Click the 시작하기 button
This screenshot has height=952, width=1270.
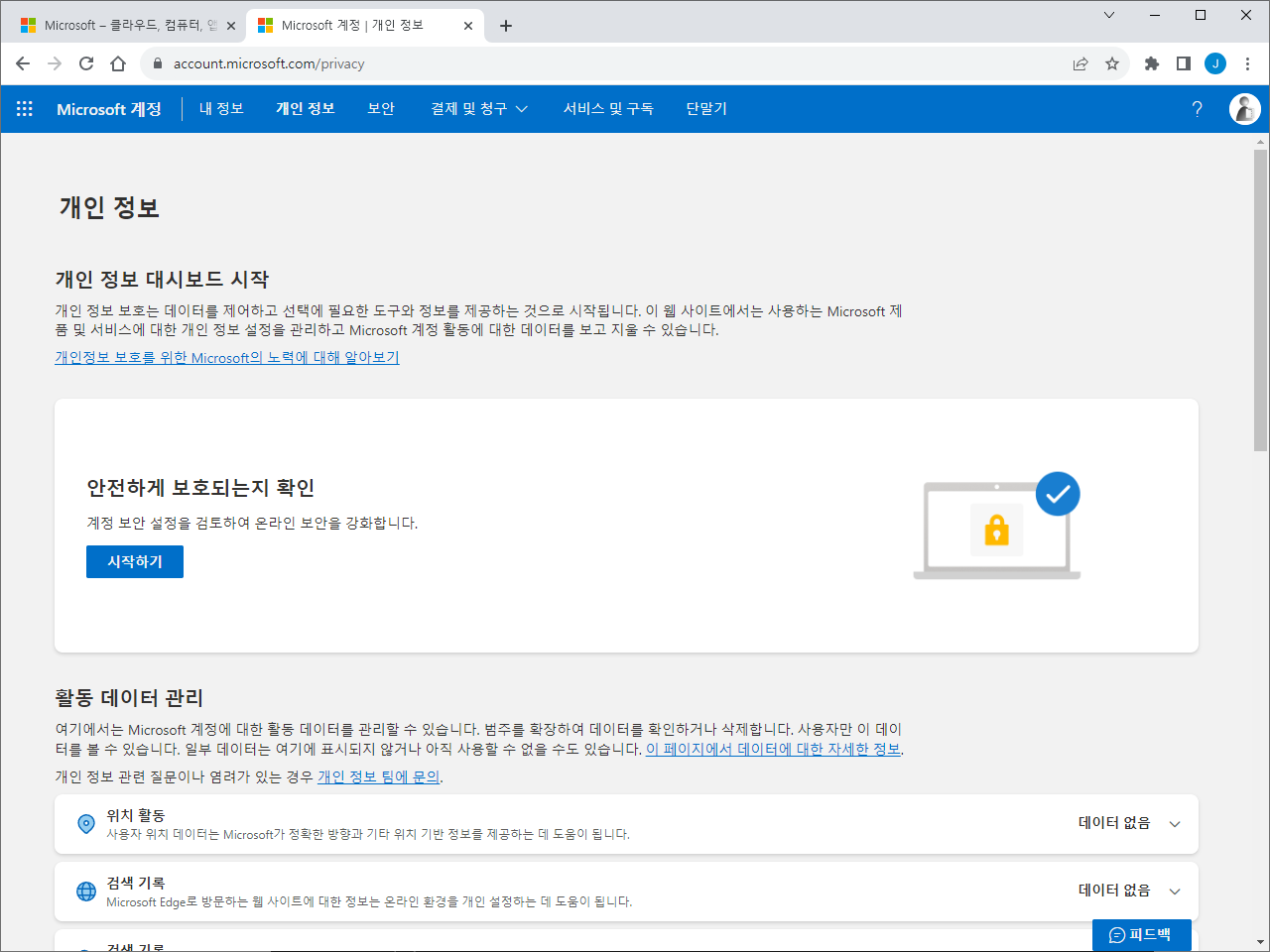point(135,561)
